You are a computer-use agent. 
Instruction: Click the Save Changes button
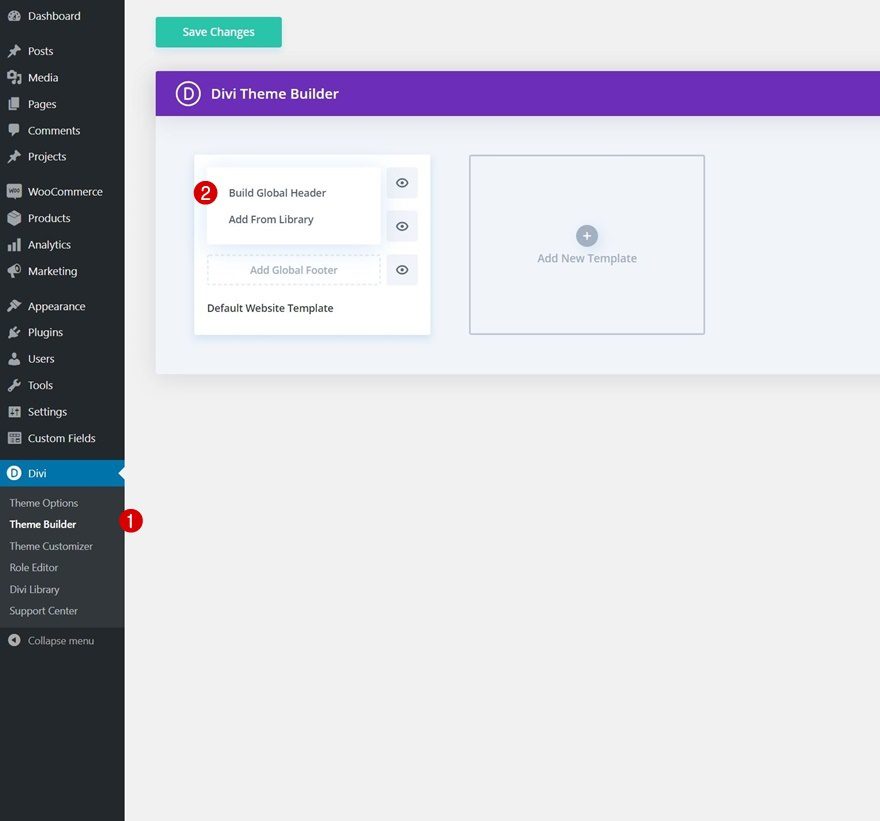218,31
